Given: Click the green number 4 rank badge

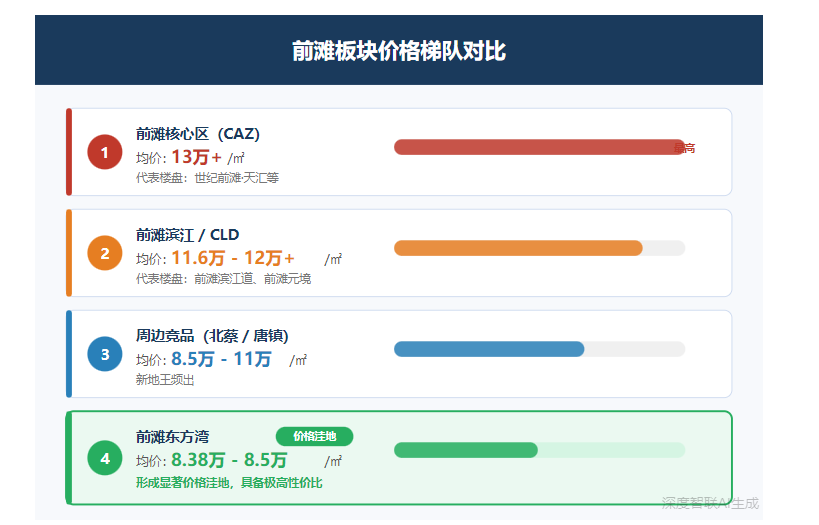Looking at the screenshot, I should click(x=104, y=458).
